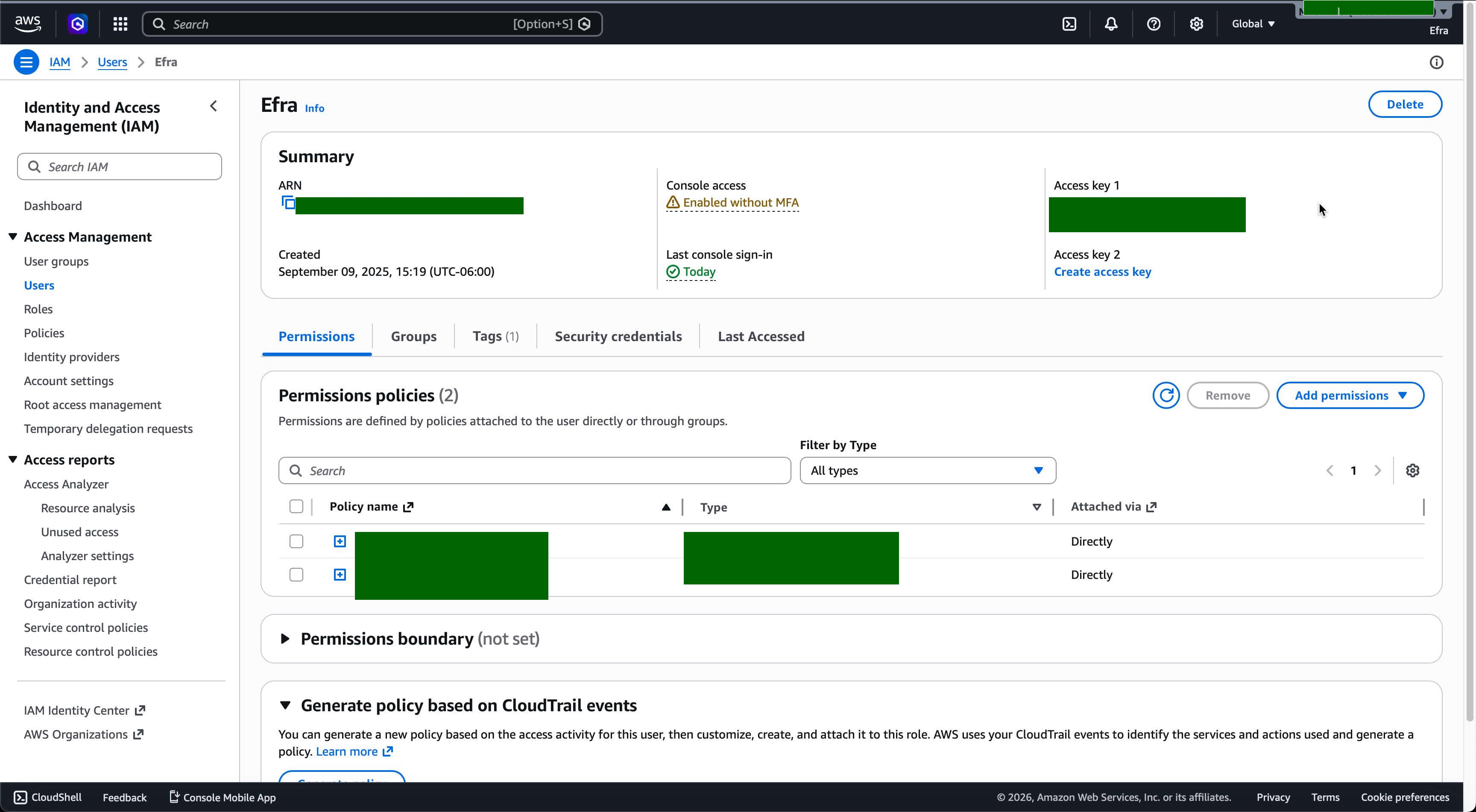Switch to the Security credentials tab

(x=618, y=337)
